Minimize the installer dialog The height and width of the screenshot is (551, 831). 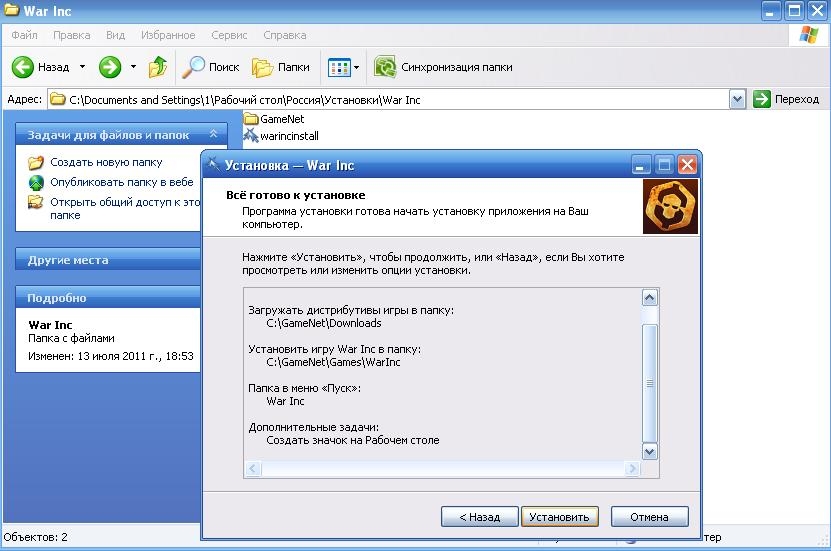640,165
